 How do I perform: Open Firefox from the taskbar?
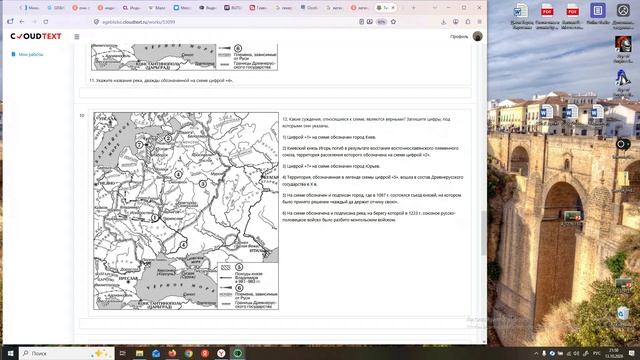[172, 353]
